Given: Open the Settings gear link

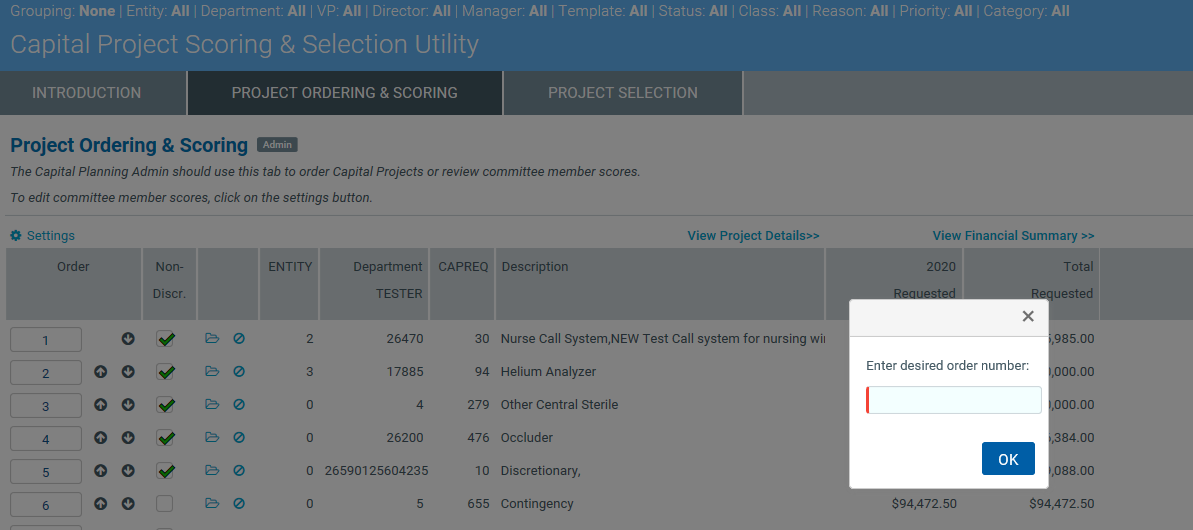Looking at the screenshot, I should [43, 236].
